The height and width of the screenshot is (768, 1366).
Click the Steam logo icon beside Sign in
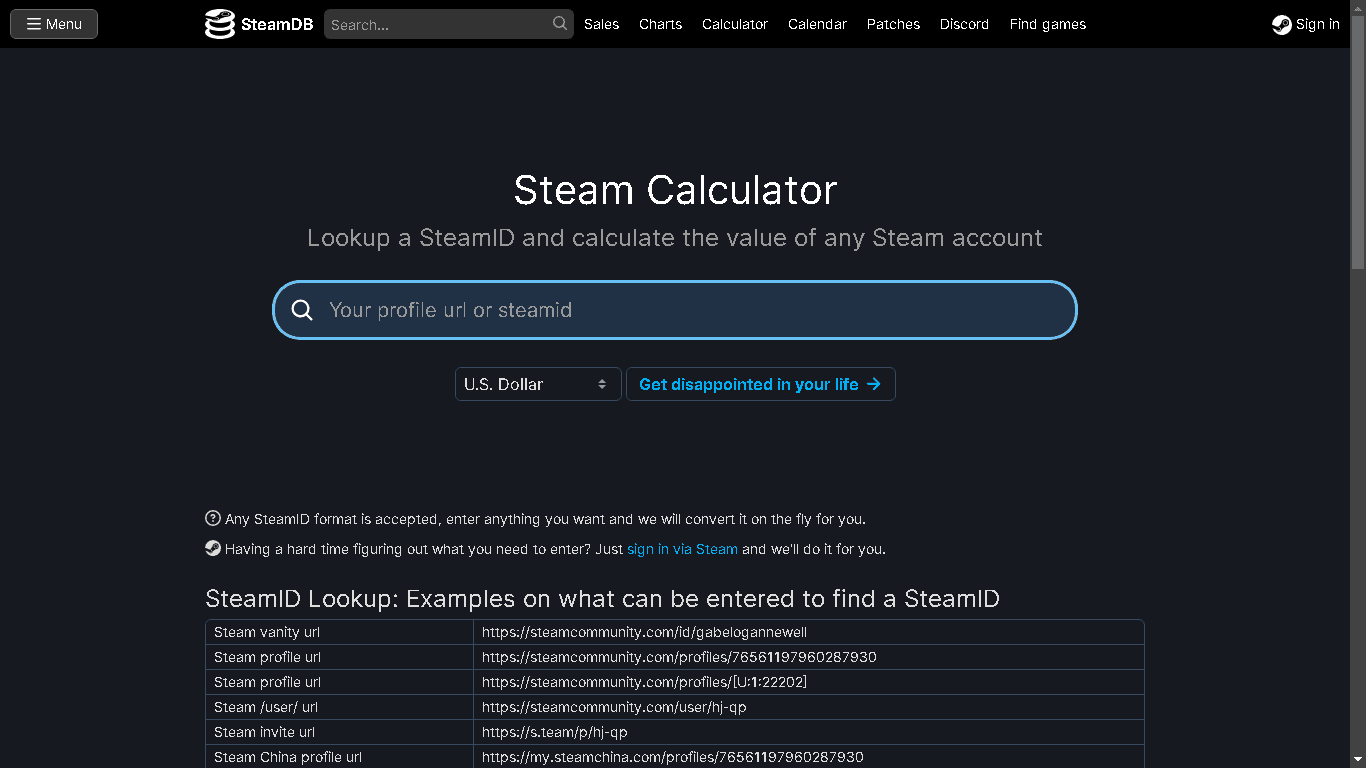click(x=1281, y=25)
